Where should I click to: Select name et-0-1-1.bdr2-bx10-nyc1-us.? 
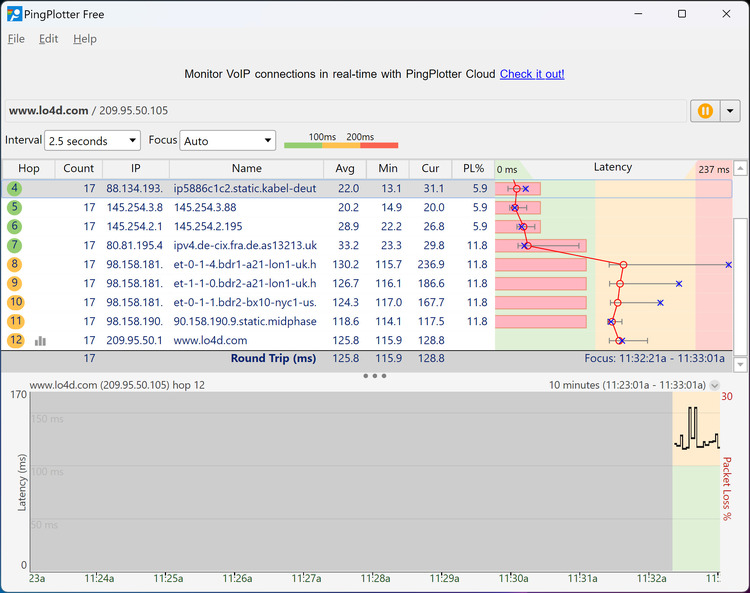[x=245, y=302]
